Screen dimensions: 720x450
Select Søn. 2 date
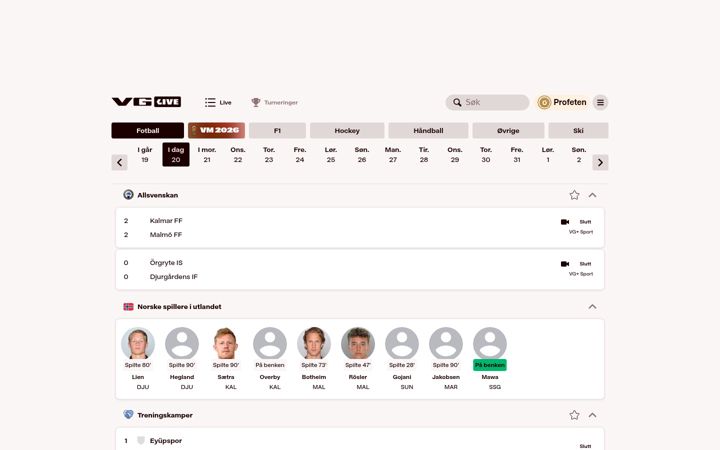(579, 154)
